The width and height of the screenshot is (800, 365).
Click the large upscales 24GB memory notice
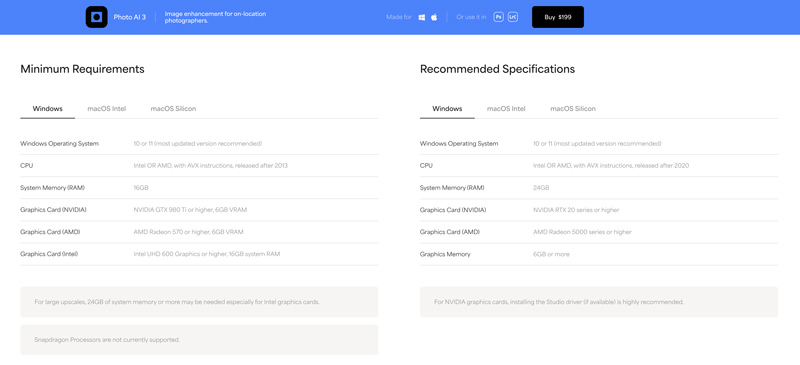coord(199,302)
